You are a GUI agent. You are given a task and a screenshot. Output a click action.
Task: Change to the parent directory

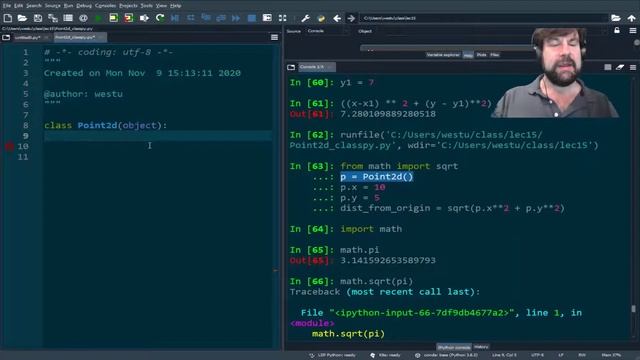point(631,18)
